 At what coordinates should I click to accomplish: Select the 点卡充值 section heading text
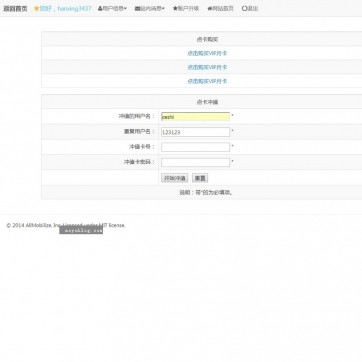207,102
